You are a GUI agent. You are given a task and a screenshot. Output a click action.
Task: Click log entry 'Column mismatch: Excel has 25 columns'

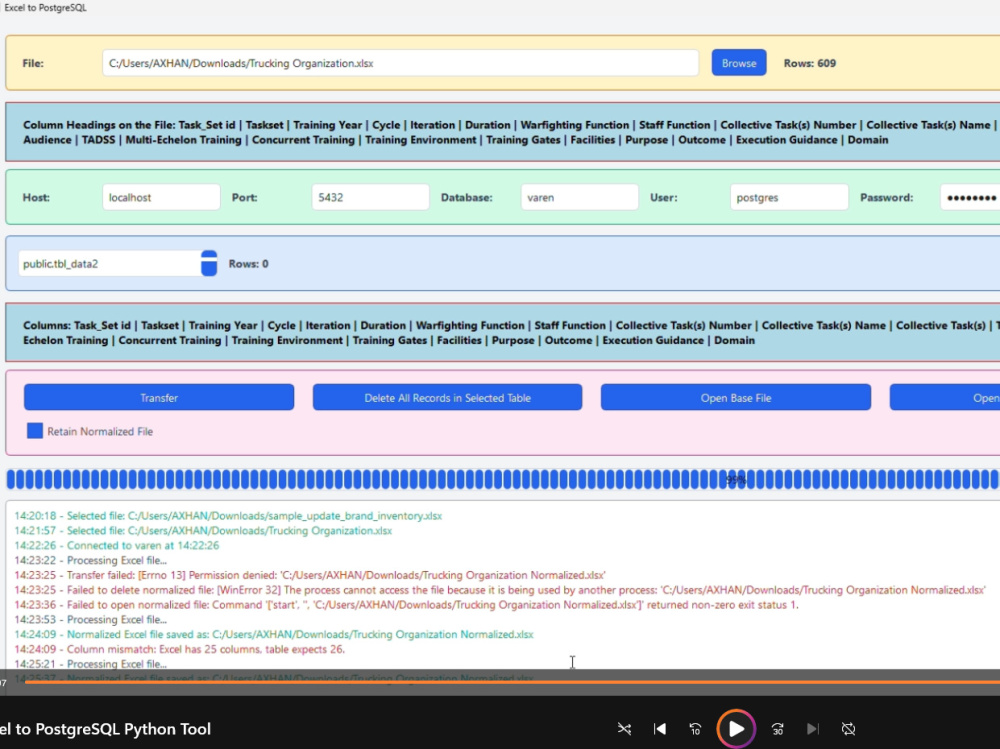click(x=179, y=649)
